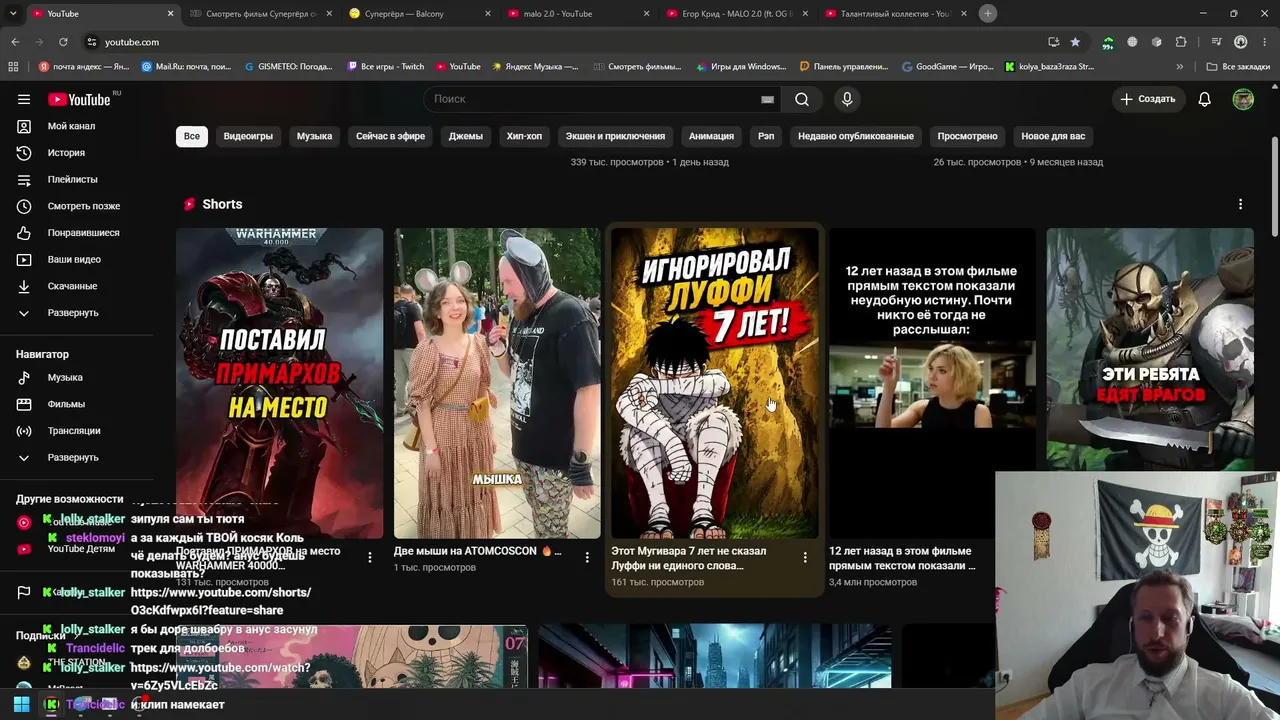
Task: Open Плейлисты in the sidebar
Action: tap(72, 179)
